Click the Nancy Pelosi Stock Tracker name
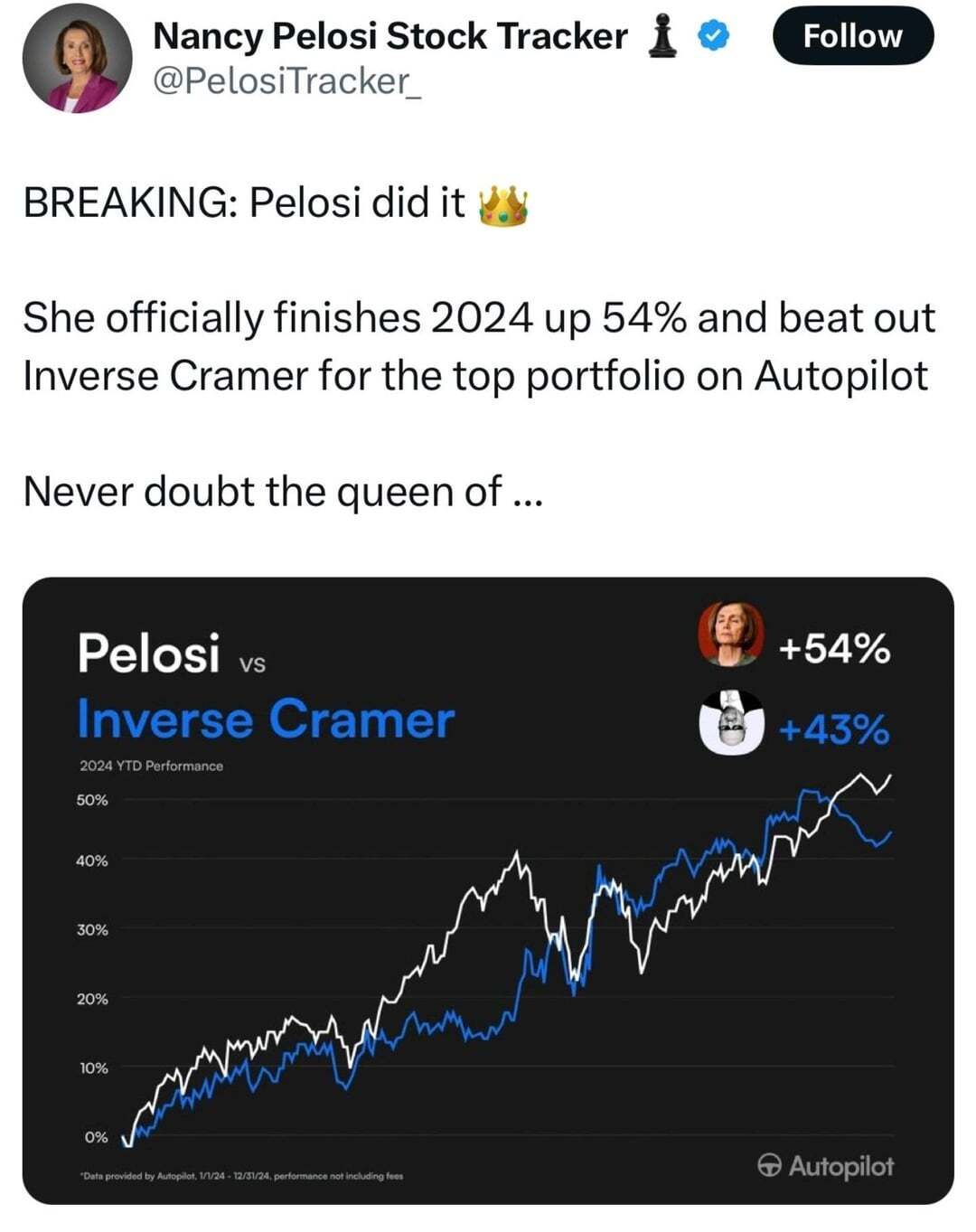This screenshot has height=1232, width=976. click(390, 36)
